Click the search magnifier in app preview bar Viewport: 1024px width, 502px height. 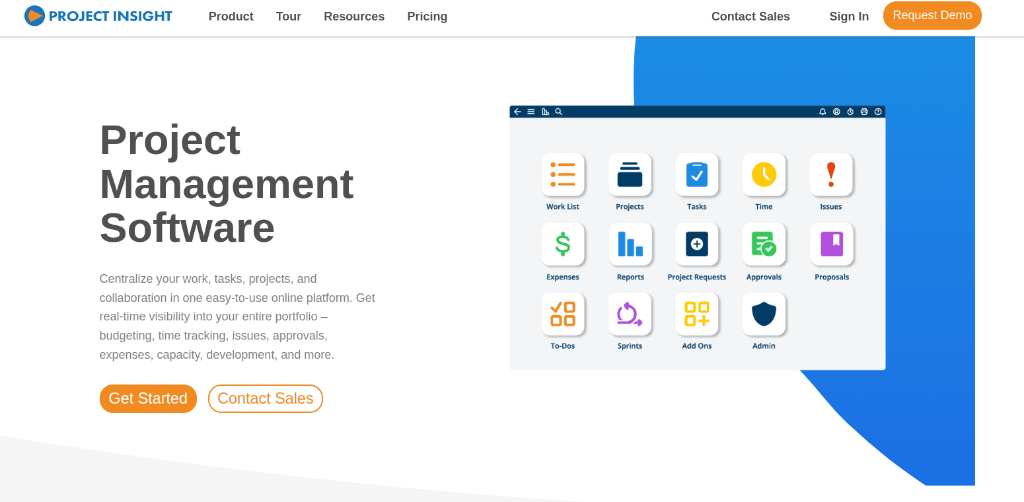tap(558, 112)
